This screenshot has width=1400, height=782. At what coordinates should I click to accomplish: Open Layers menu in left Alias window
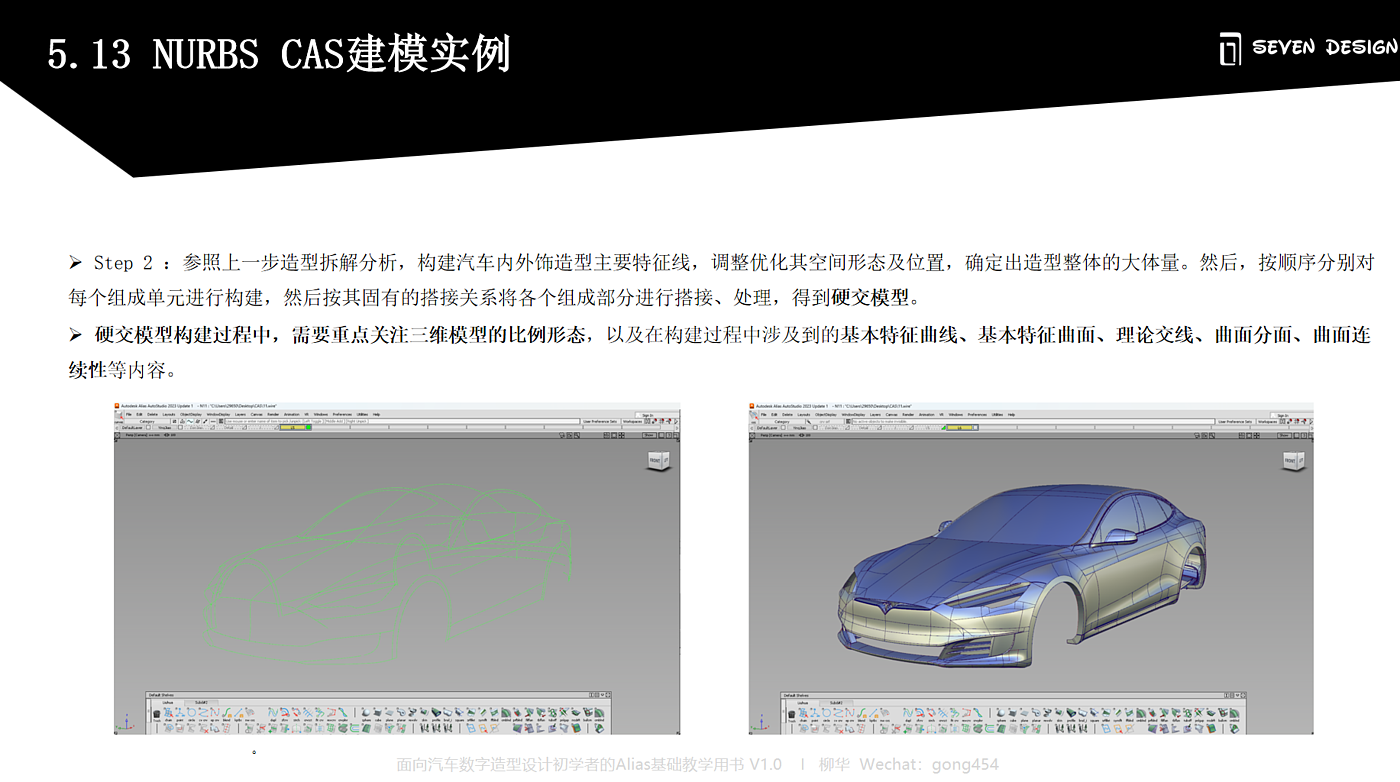click(x=240, y=414)
